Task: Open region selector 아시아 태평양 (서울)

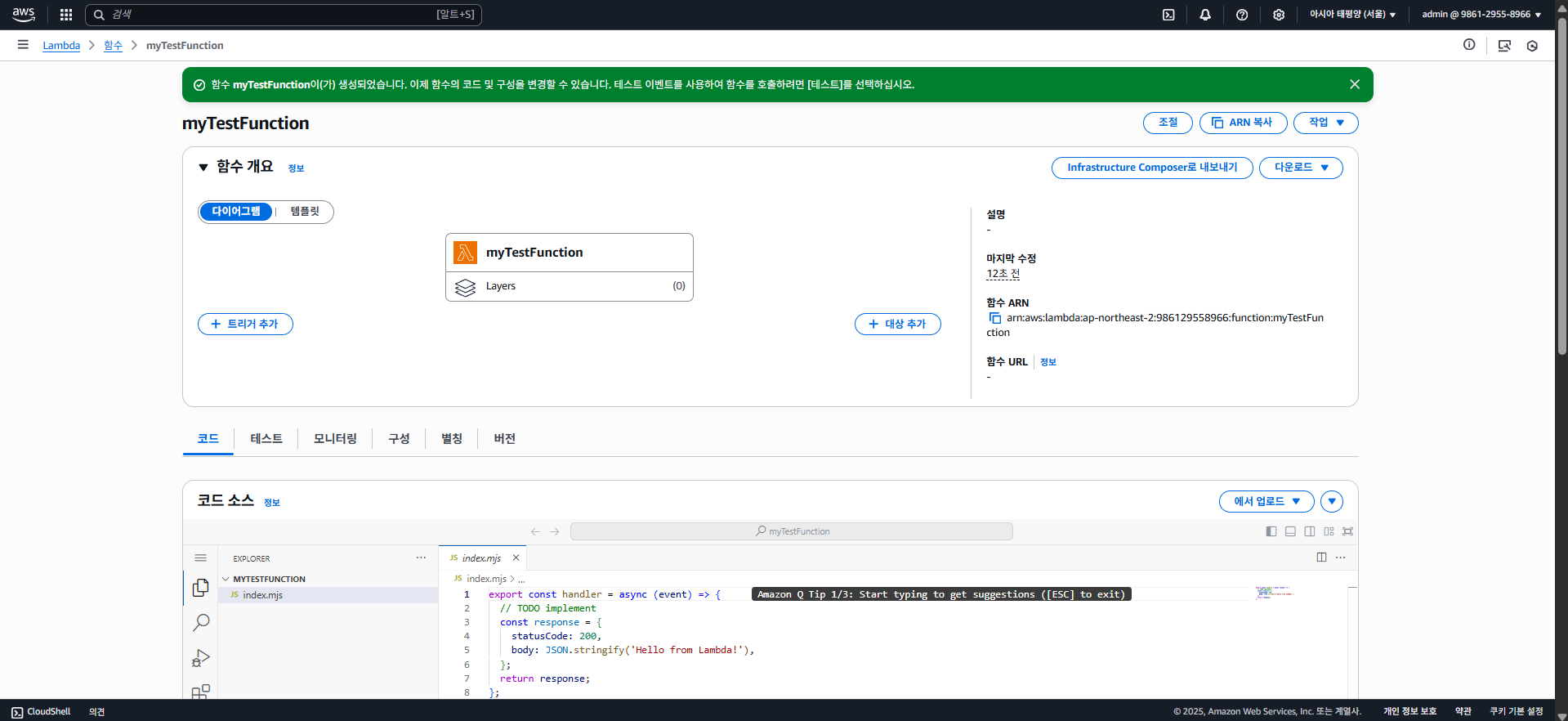Action: click(x=1352, y=15)
